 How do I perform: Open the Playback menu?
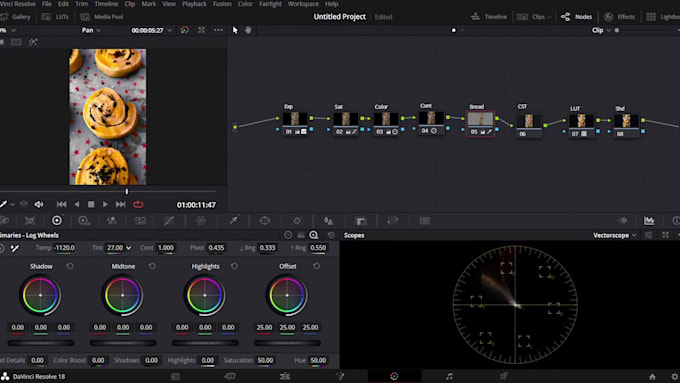(194, 4)
